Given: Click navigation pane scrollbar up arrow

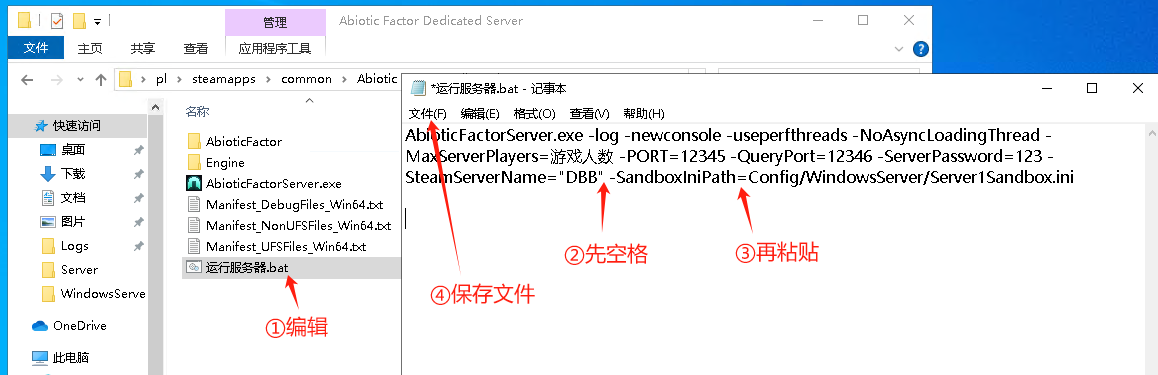Looking at the screenshot, I should [x=156, y=108].
